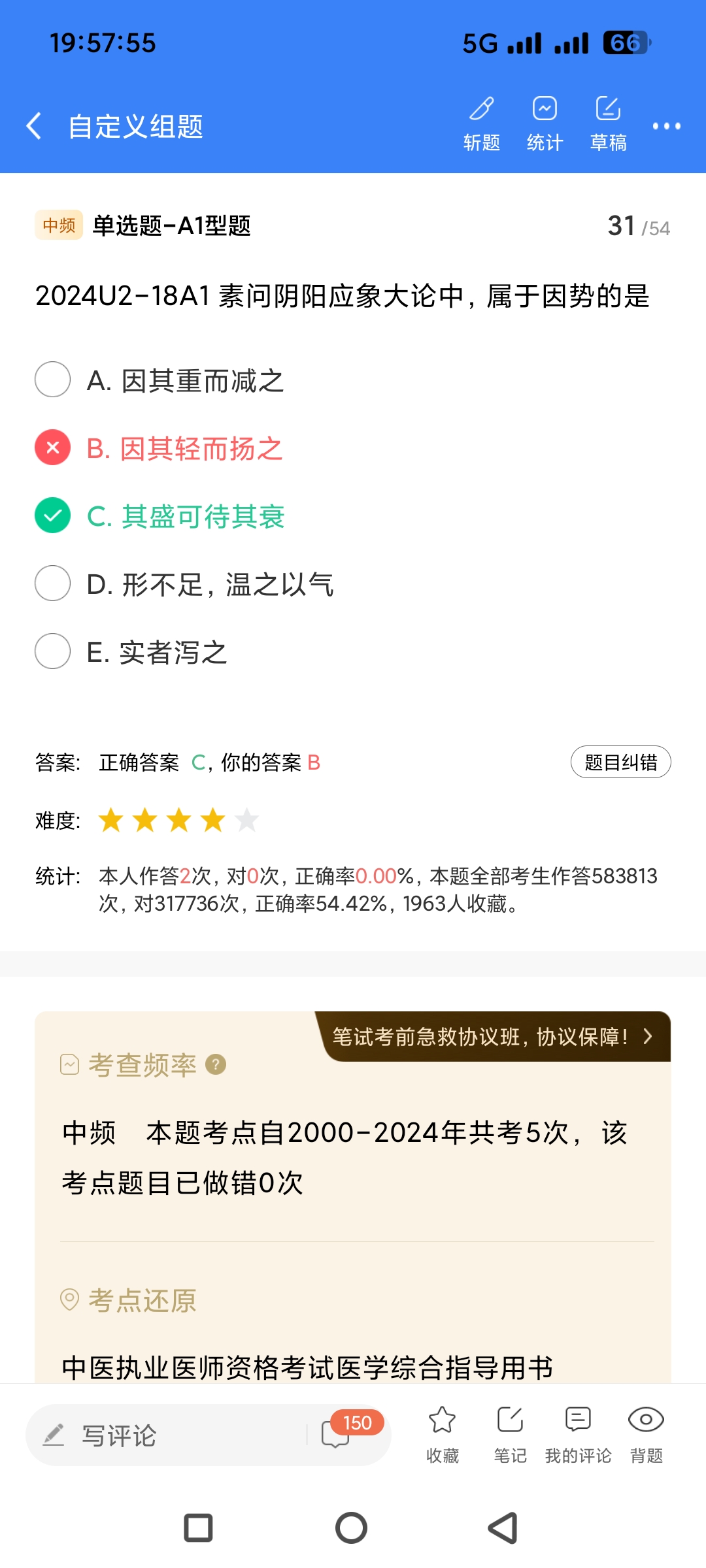Toggle the 背题 eye mode icon
This screenshot has width=706, height=1568.
(646, 1420)
